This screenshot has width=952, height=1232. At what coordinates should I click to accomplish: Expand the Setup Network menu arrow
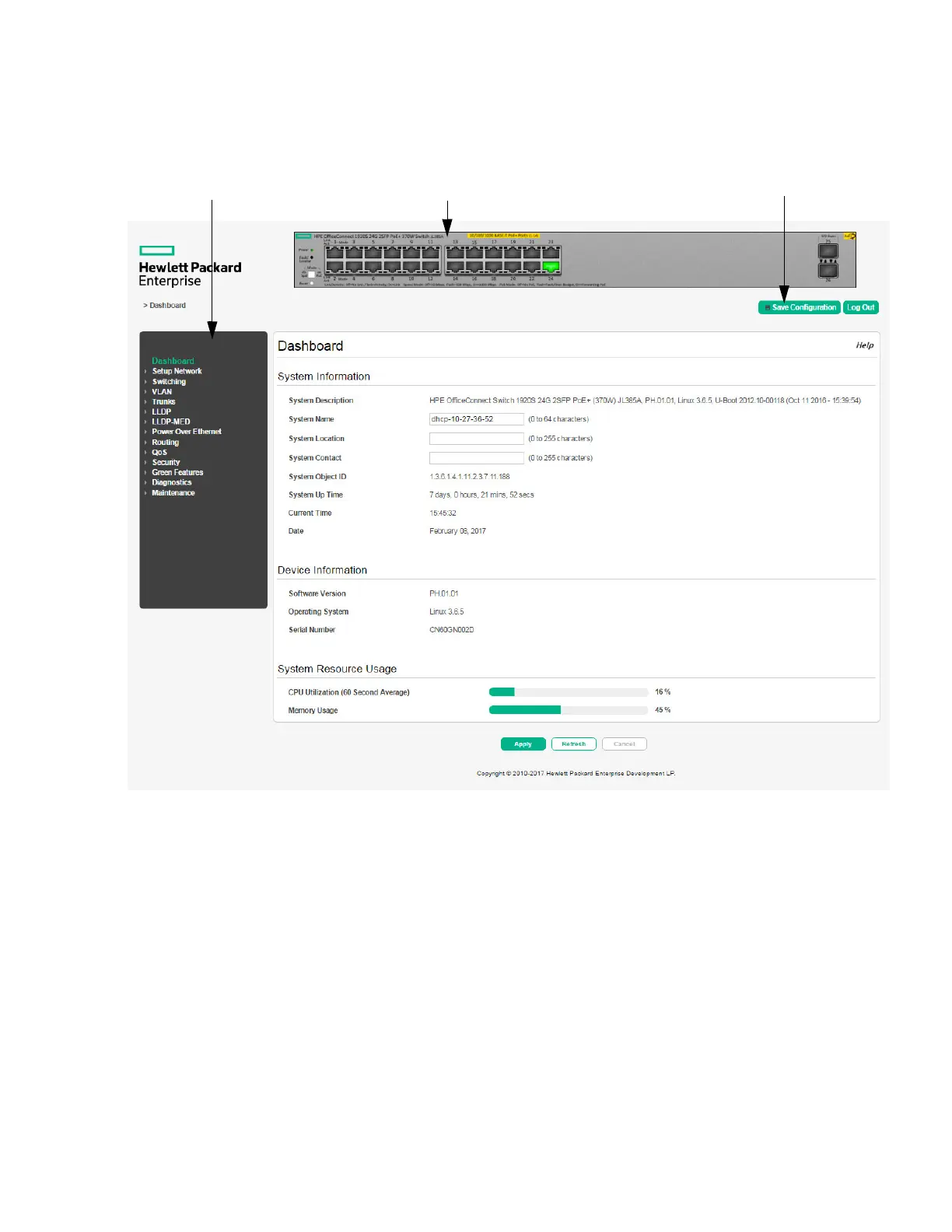[145, 372]
